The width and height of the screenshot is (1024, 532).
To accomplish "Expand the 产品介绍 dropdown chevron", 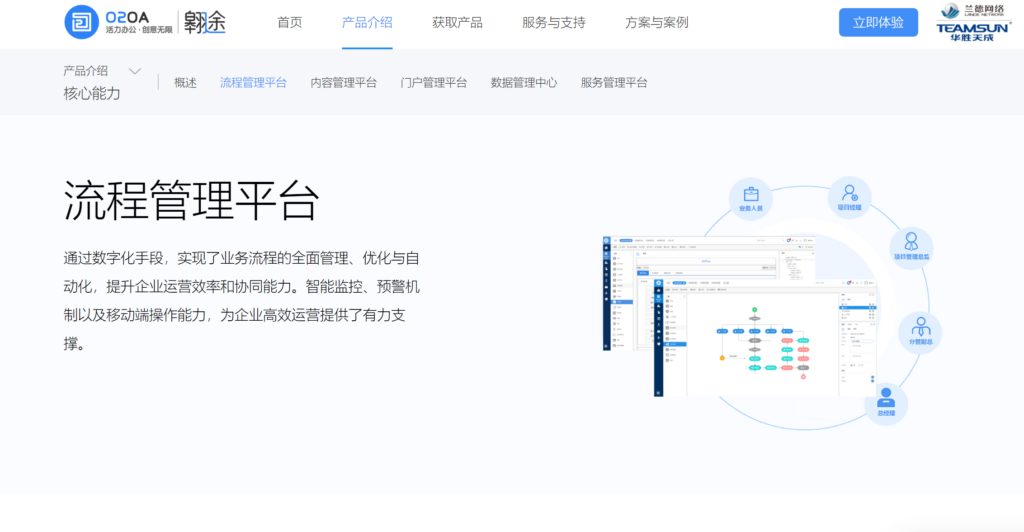I will [x=135, y=71].
